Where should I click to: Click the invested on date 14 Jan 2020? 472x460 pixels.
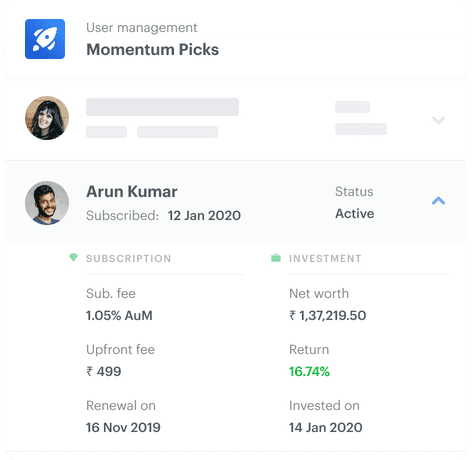click(326, 427)
